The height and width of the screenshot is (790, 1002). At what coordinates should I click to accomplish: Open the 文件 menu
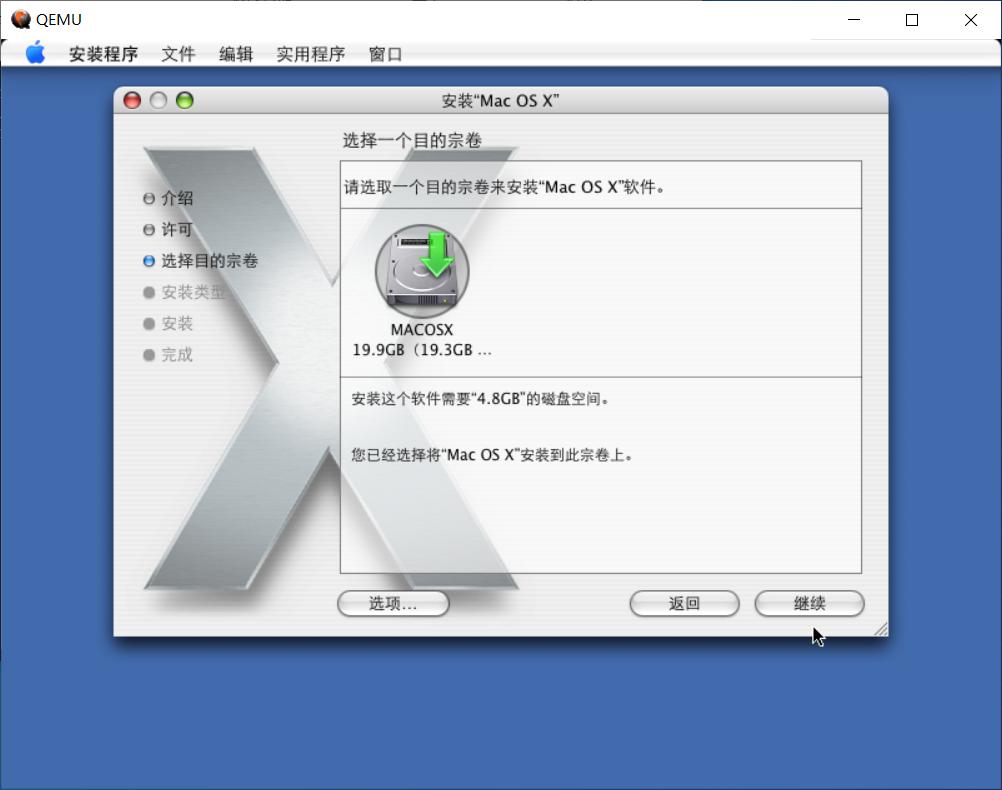[x=178, y=55]
